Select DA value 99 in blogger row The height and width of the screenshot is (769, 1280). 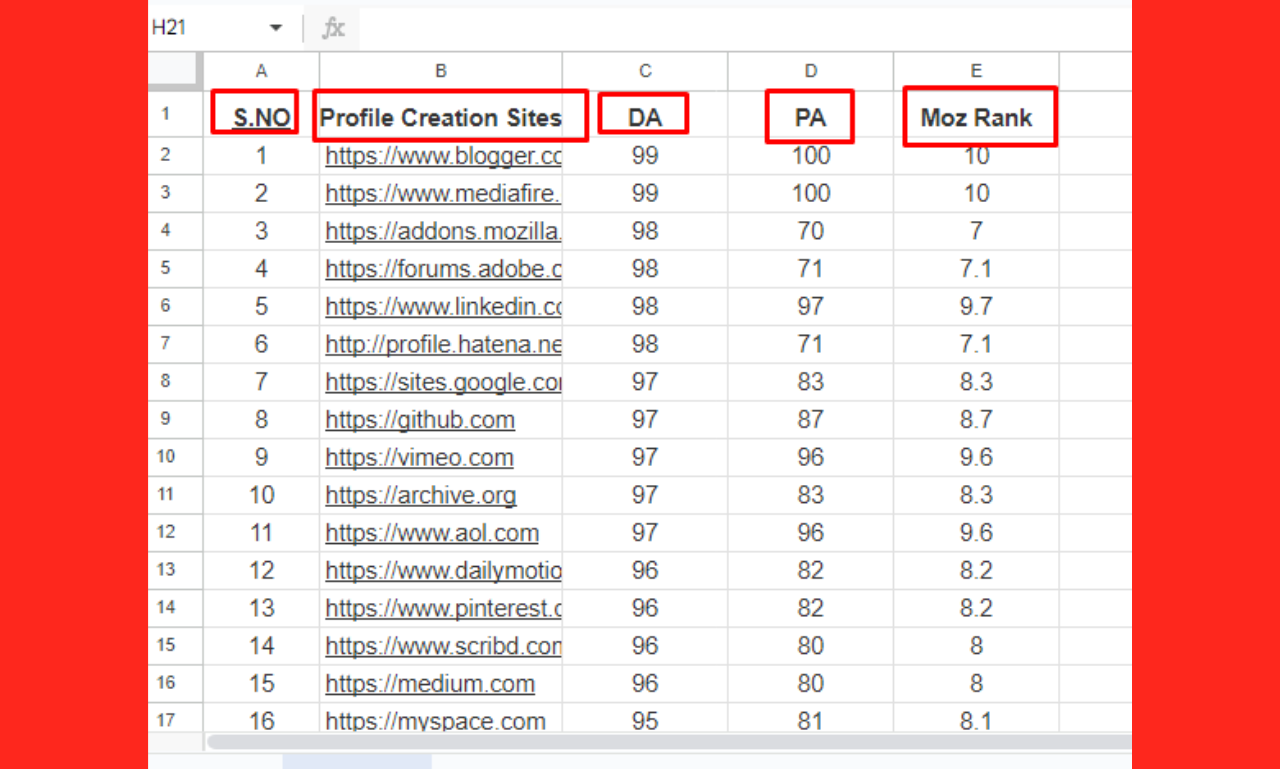pyautogui.click(x=645, y=156)
